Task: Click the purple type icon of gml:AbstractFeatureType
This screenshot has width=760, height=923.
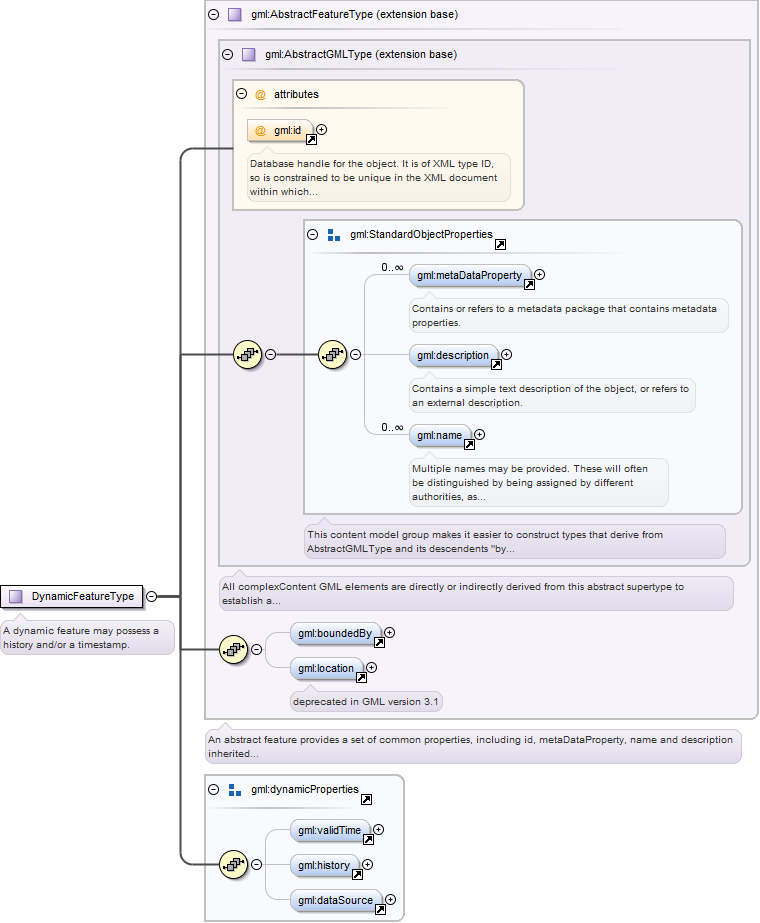Action: tap(235, 15)
